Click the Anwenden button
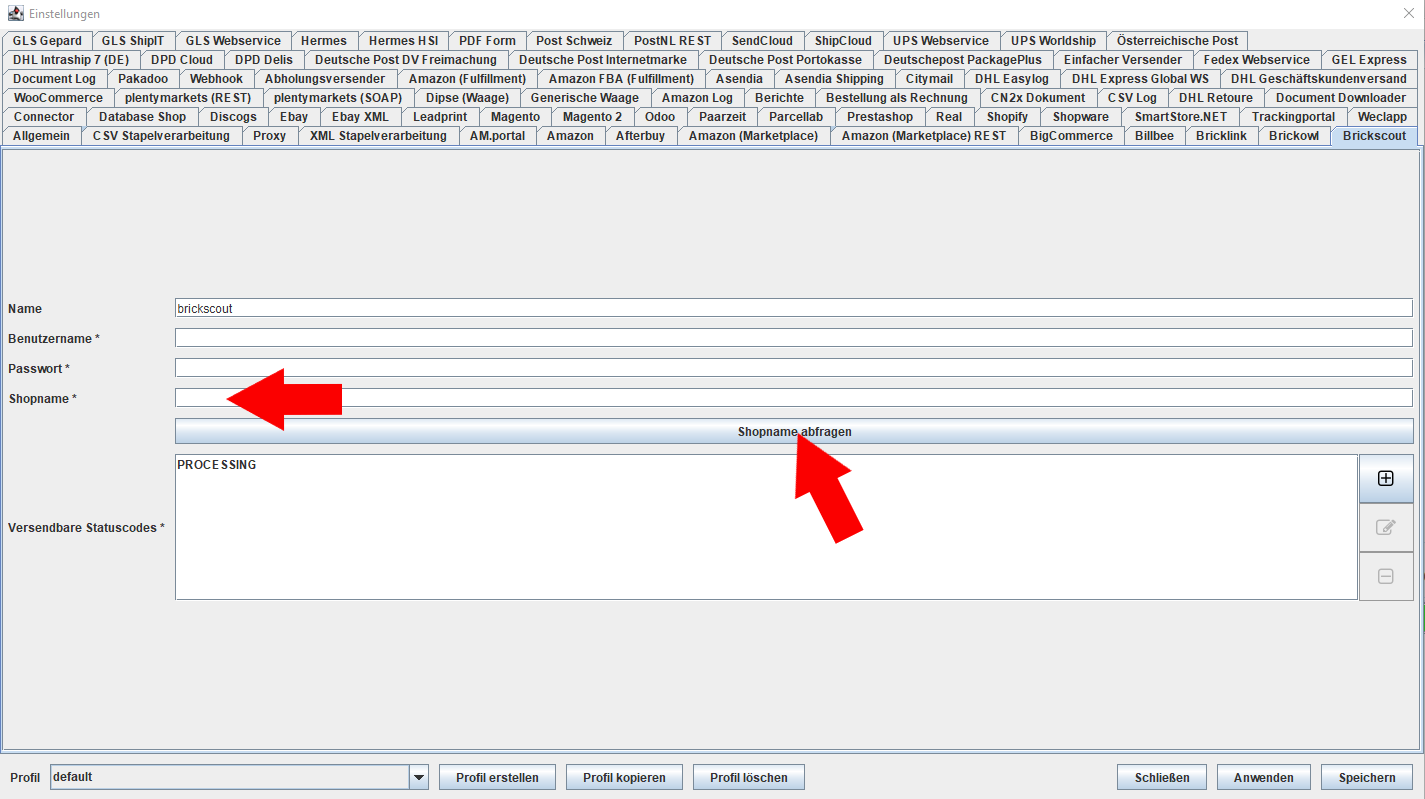 (1264, 777)
